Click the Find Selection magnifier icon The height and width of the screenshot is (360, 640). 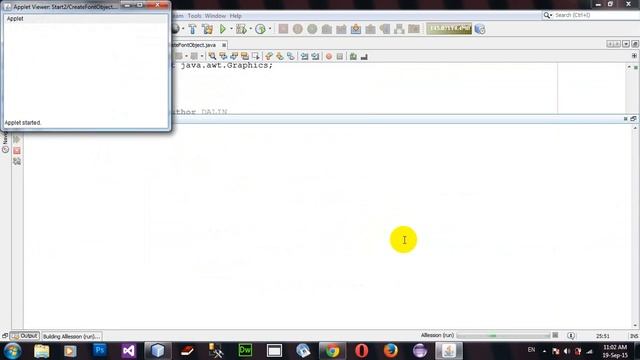212,56
